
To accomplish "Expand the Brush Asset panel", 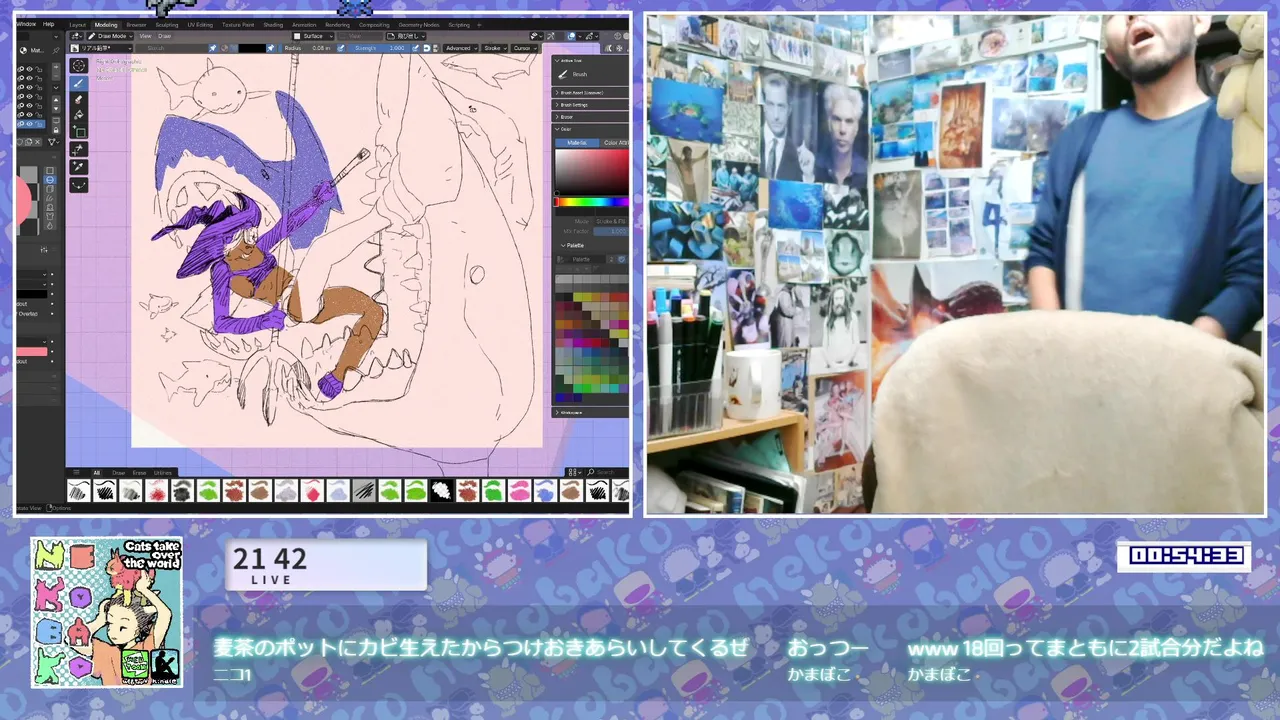I will point(590,93).
